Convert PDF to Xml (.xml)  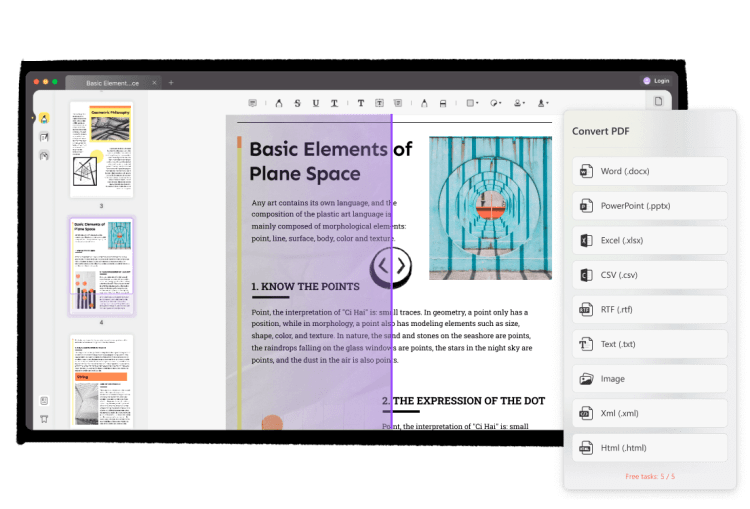[650, 413]
